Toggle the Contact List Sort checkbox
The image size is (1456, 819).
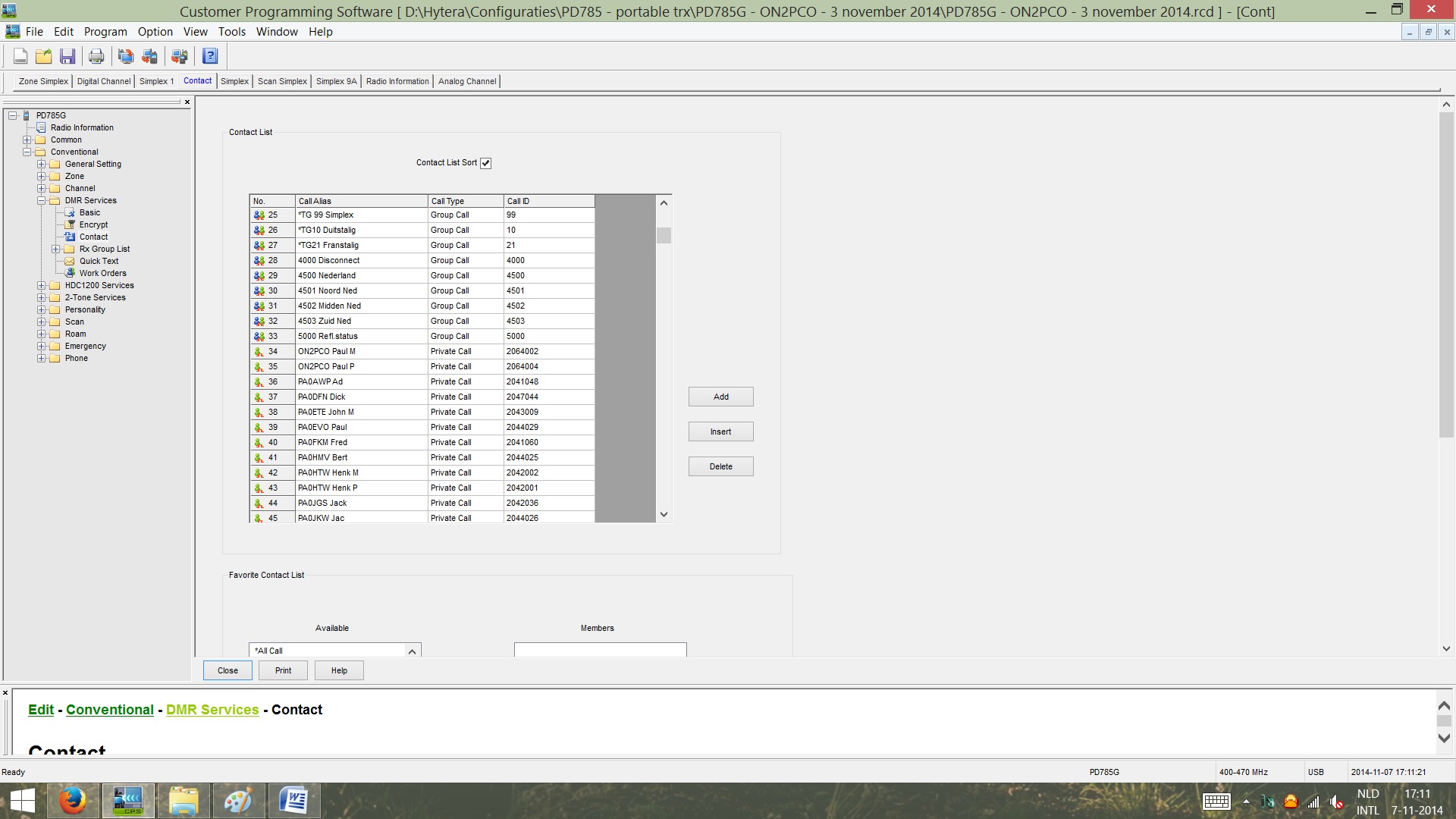click(x=486, y=163)
